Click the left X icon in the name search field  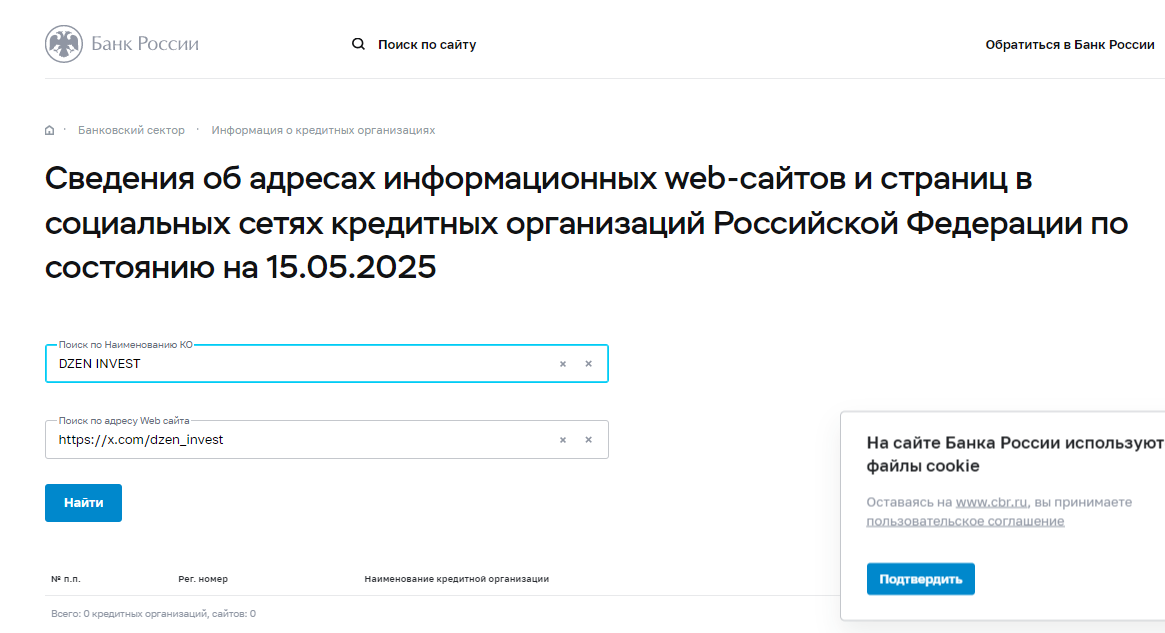(563, 364)
